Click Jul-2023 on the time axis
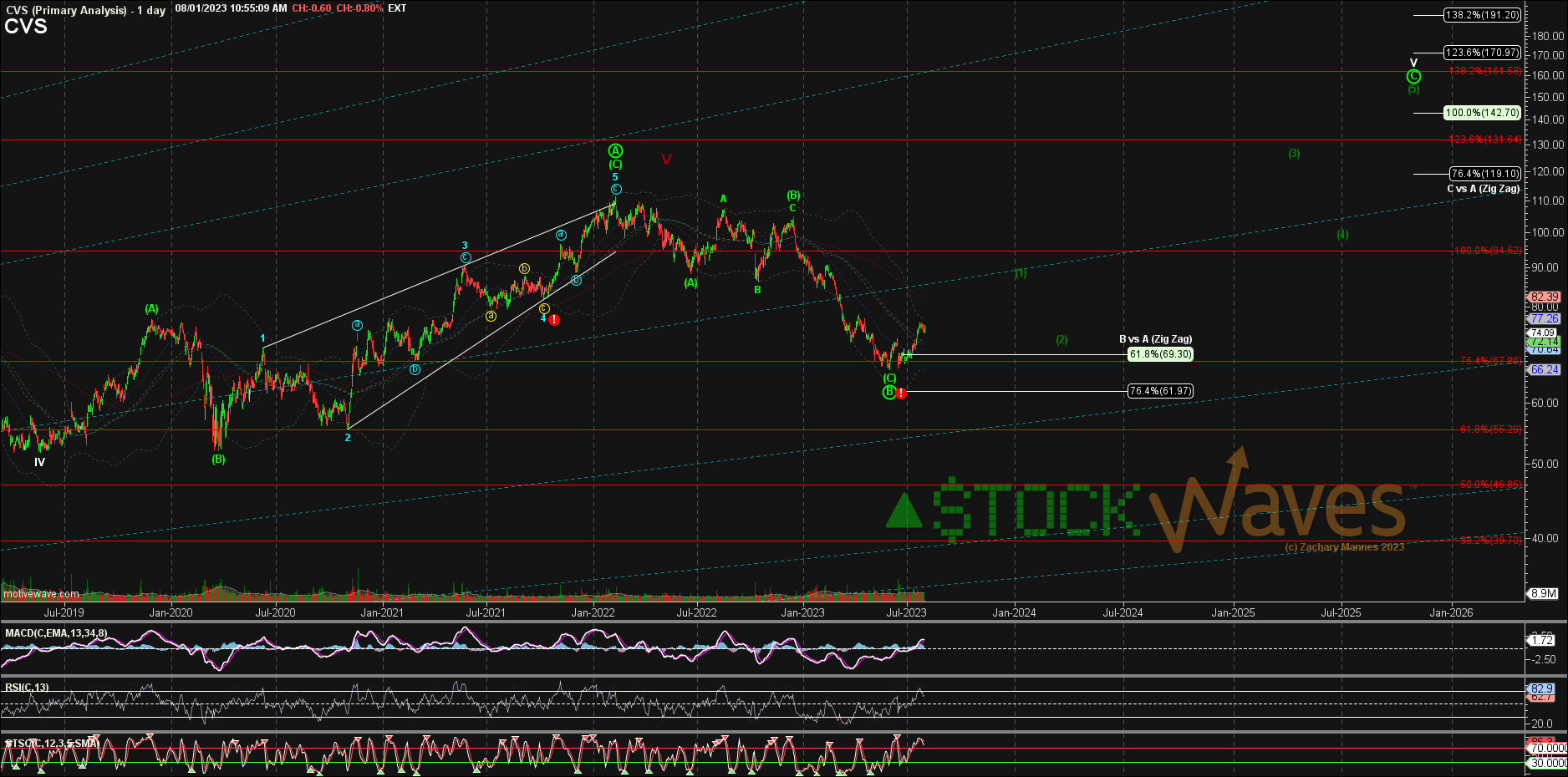 tap(906, 612)
